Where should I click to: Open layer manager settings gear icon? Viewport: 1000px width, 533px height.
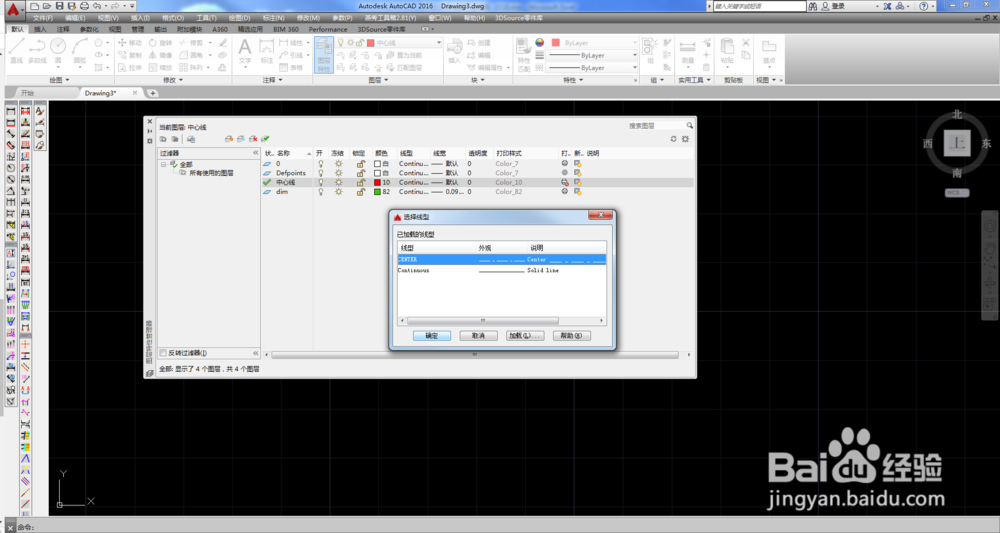pyautogui.click(x=686, y=138)
